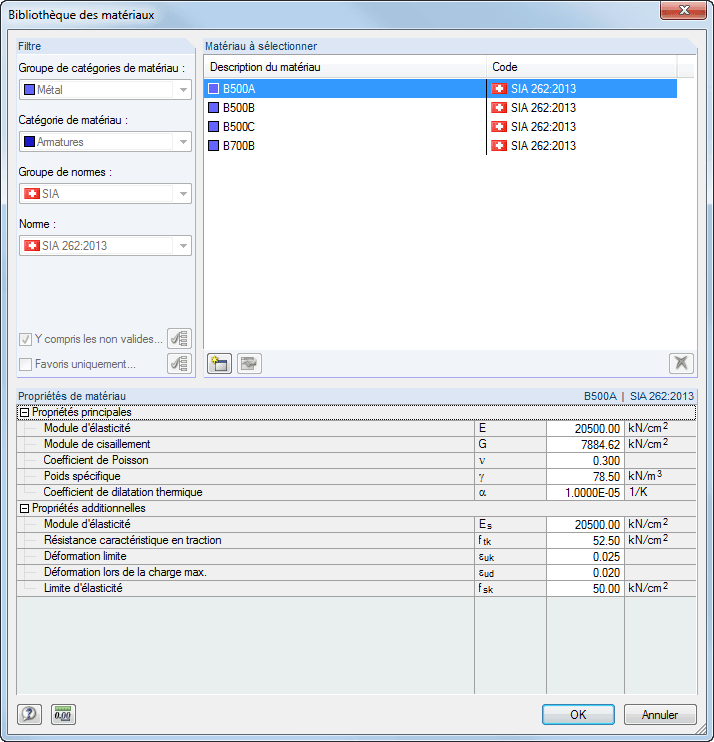
Task: Click specific weight value 78.50
Action: point(585,477)
